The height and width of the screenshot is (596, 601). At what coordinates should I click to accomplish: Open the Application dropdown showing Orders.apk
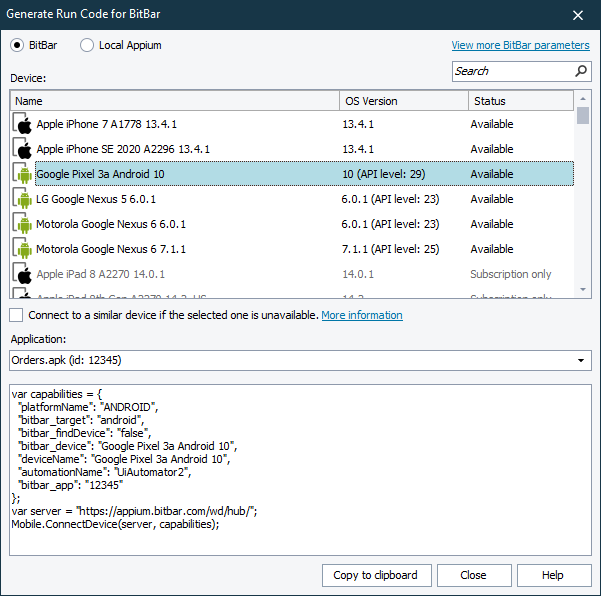click(582, 360)
